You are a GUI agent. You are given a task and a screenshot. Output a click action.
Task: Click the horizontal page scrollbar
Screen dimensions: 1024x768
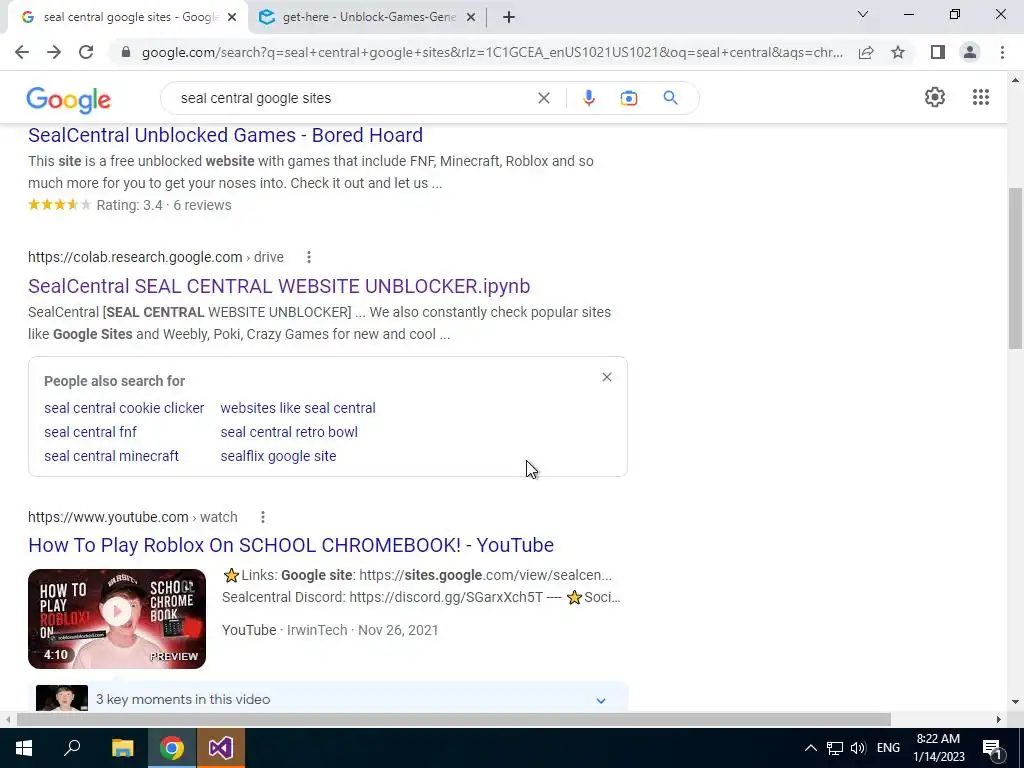(x=453, y=720)
